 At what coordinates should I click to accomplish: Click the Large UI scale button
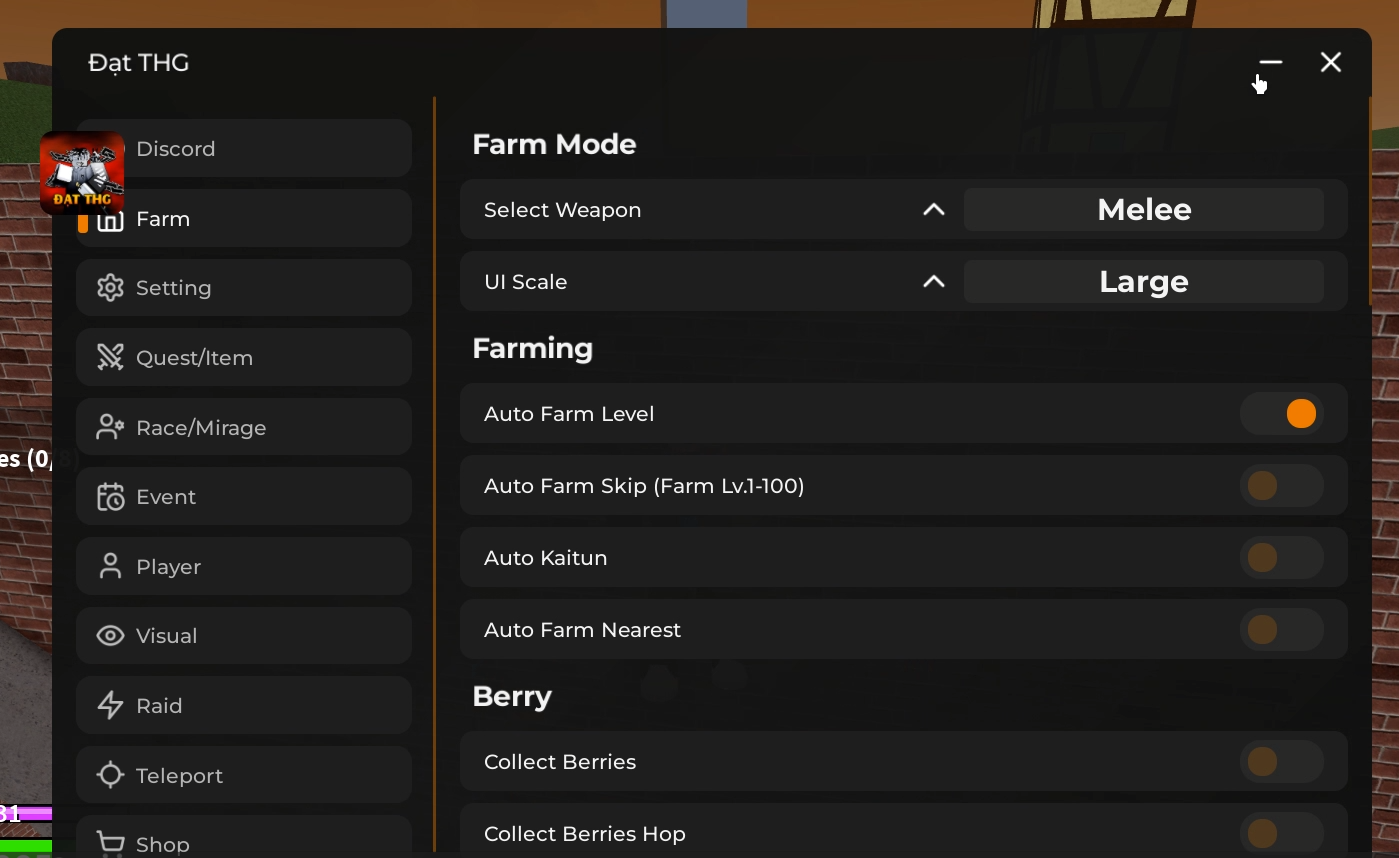tap(1143, 282)
